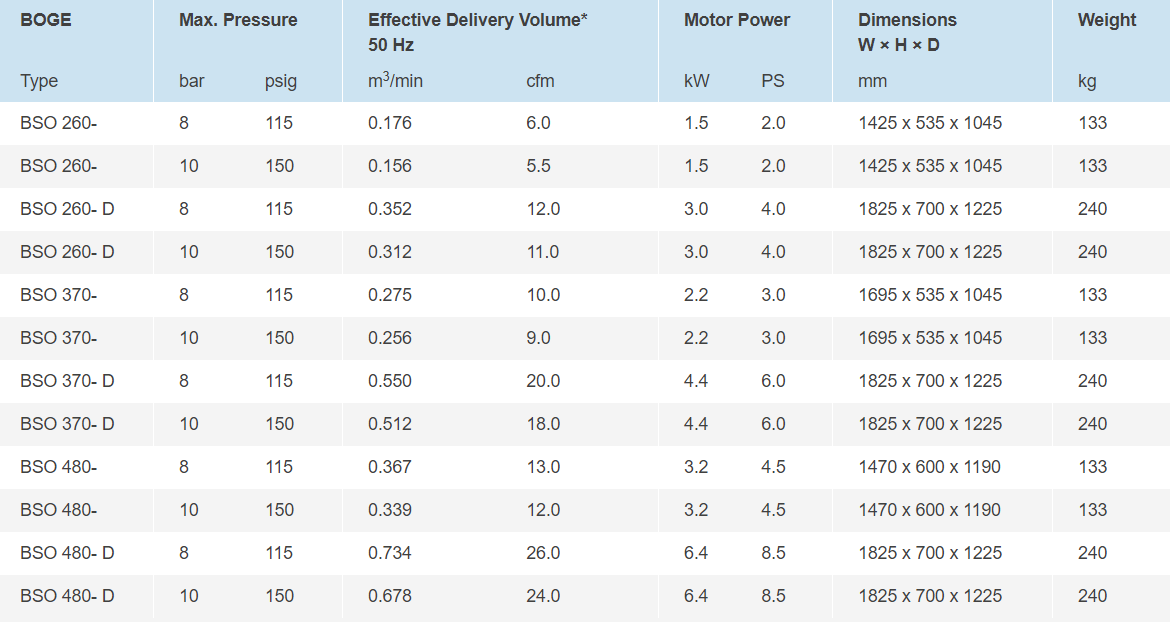Select the kW unit subheader
This screenshot has height=622, width=1170.
click(697, 81)
